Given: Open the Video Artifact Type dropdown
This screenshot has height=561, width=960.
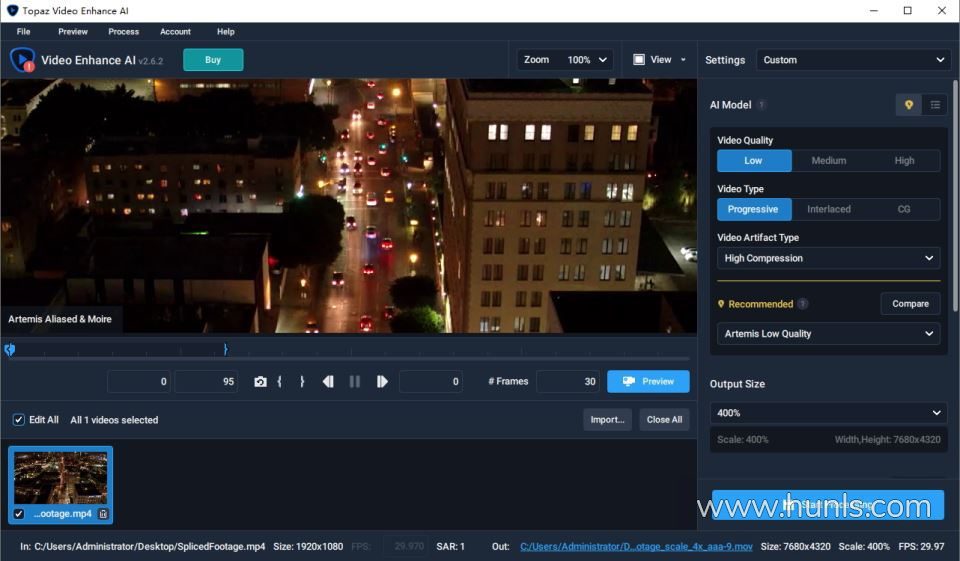Looking at the screenshot, I should (x=828, y=258).
